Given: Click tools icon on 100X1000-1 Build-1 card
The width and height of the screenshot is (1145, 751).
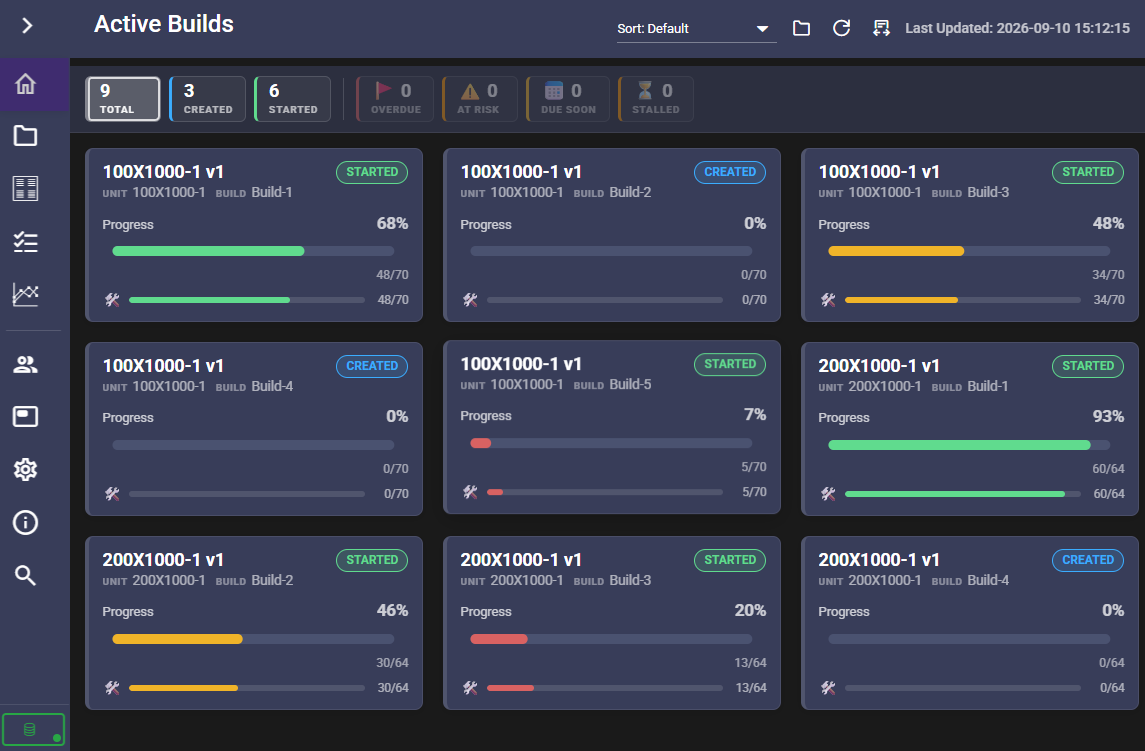Looking at the screenshot, I should [x=112, y=300].
